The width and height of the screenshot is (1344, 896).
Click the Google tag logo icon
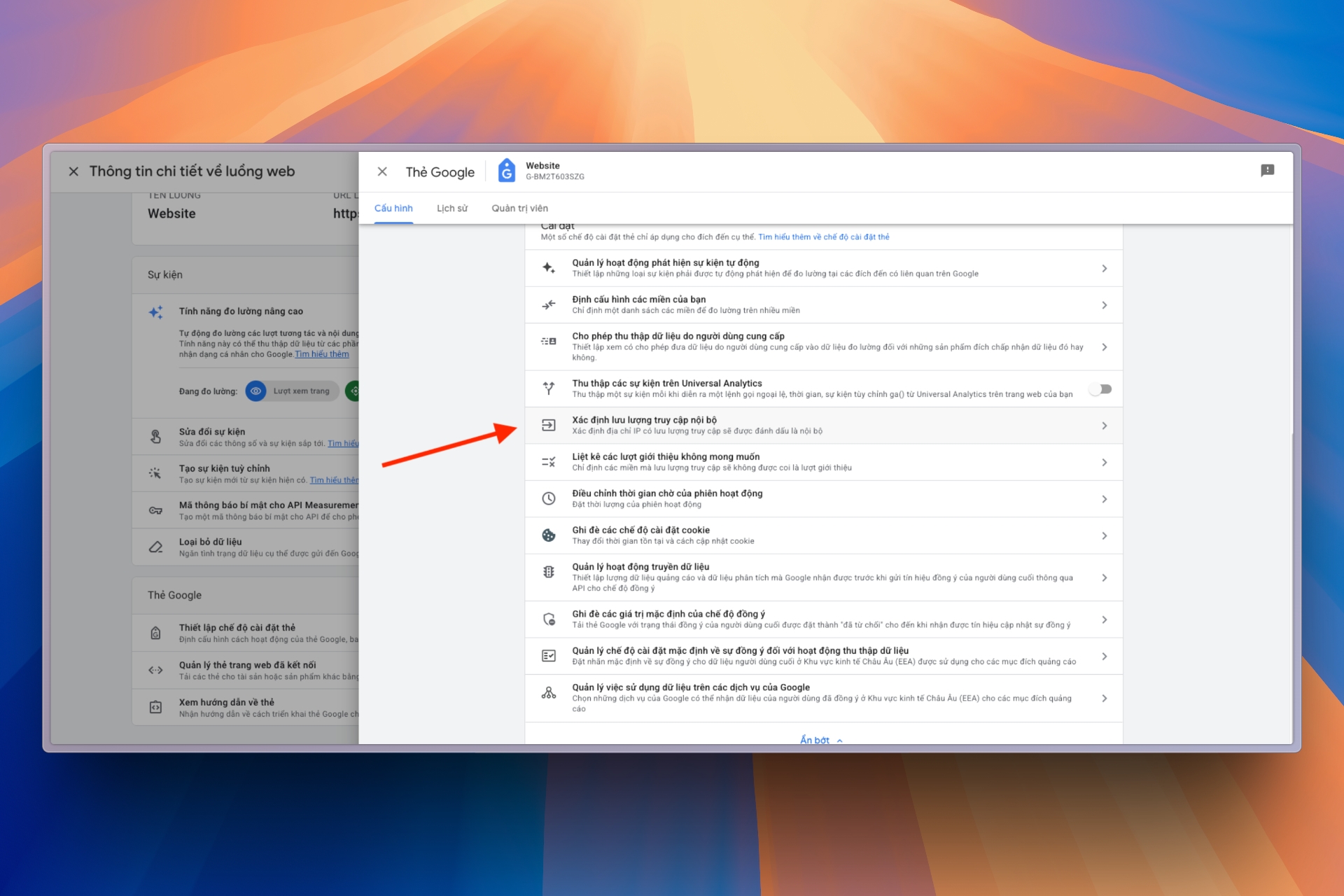tap(506, 171)
